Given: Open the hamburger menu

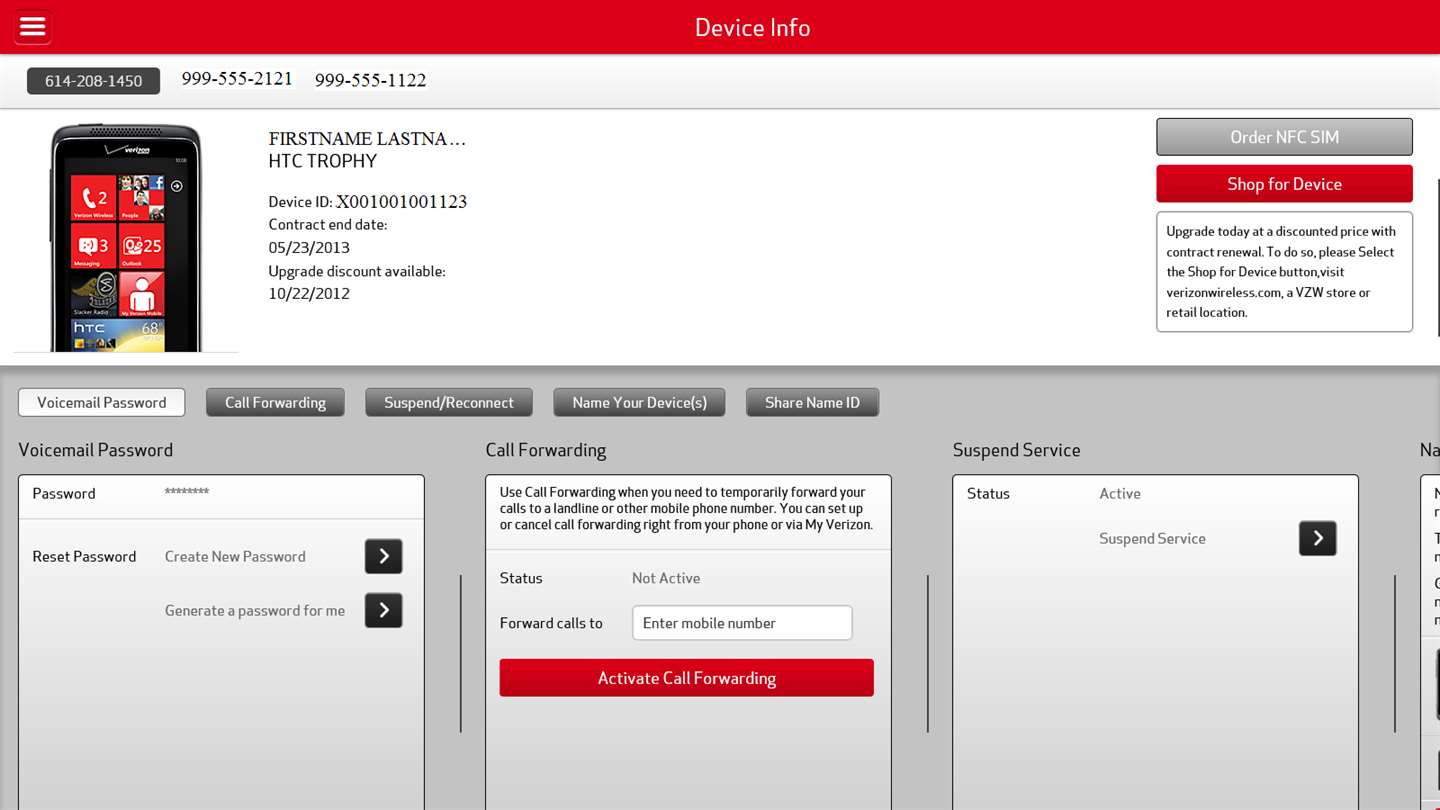Looking at the screenshot, I should click(x=32, y=27).
